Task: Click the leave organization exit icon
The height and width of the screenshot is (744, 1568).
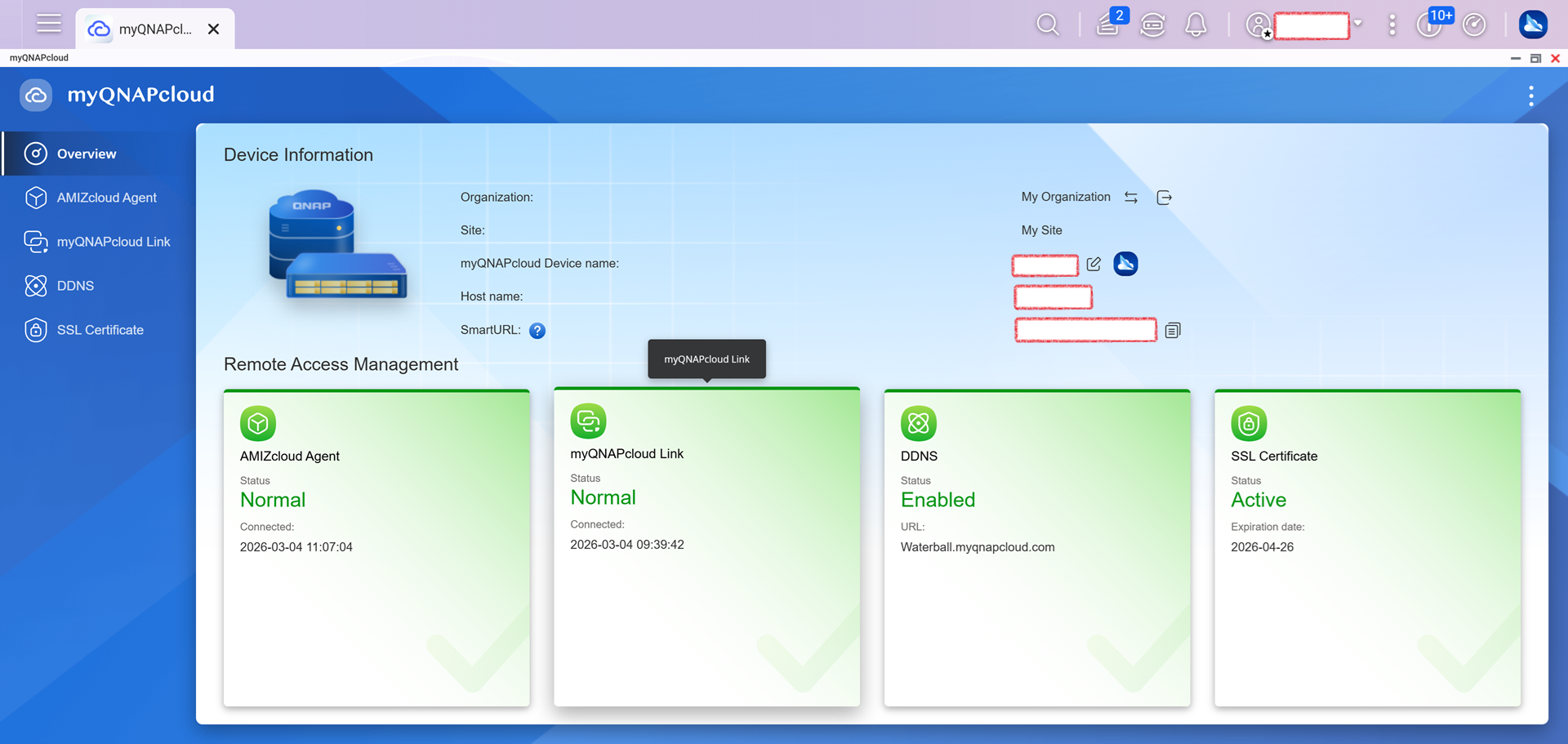Action: [x=1165, y=198]
